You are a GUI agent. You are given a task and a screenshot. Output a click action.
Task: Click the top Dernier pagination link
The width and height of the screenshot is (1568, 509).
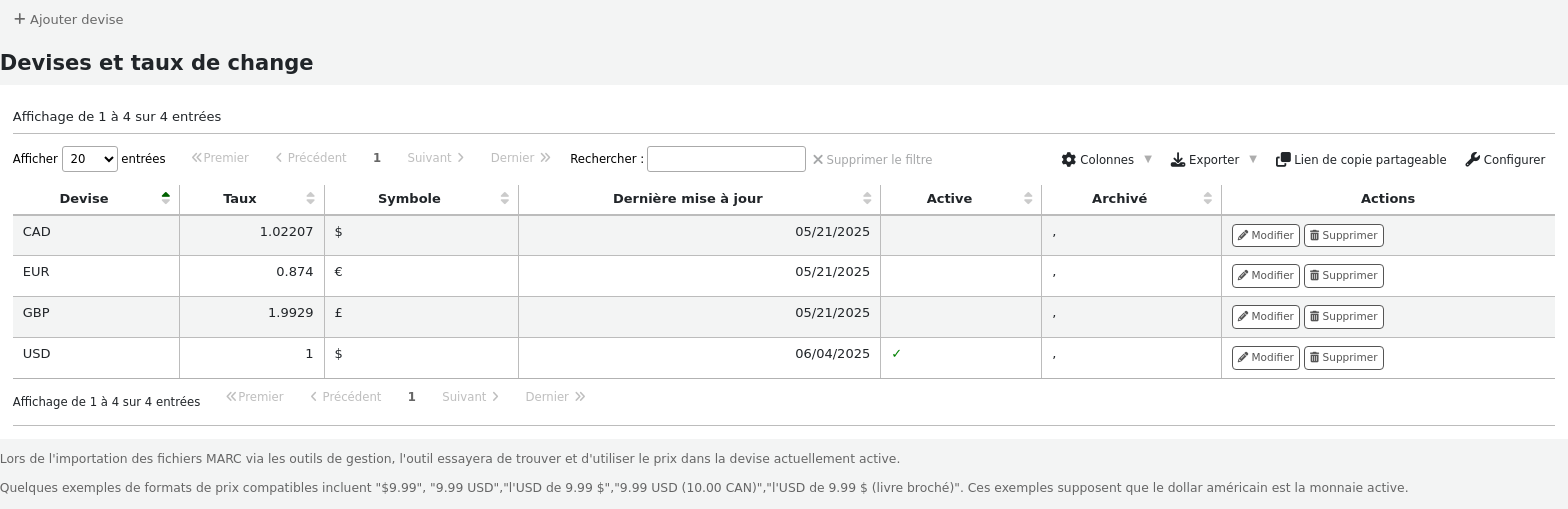[520, 158]
